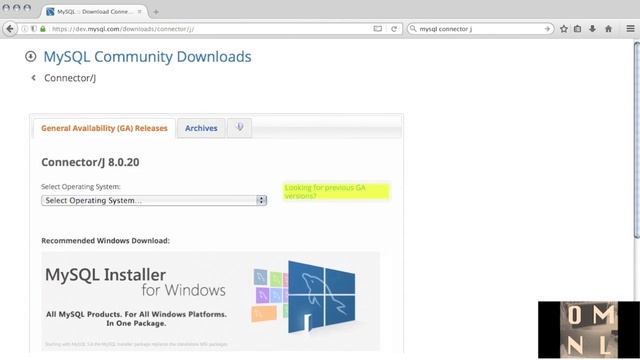The height and width of the screenshot is (360, 640).
Task: Click the macOS zoom window button
Action: point(27,8)
